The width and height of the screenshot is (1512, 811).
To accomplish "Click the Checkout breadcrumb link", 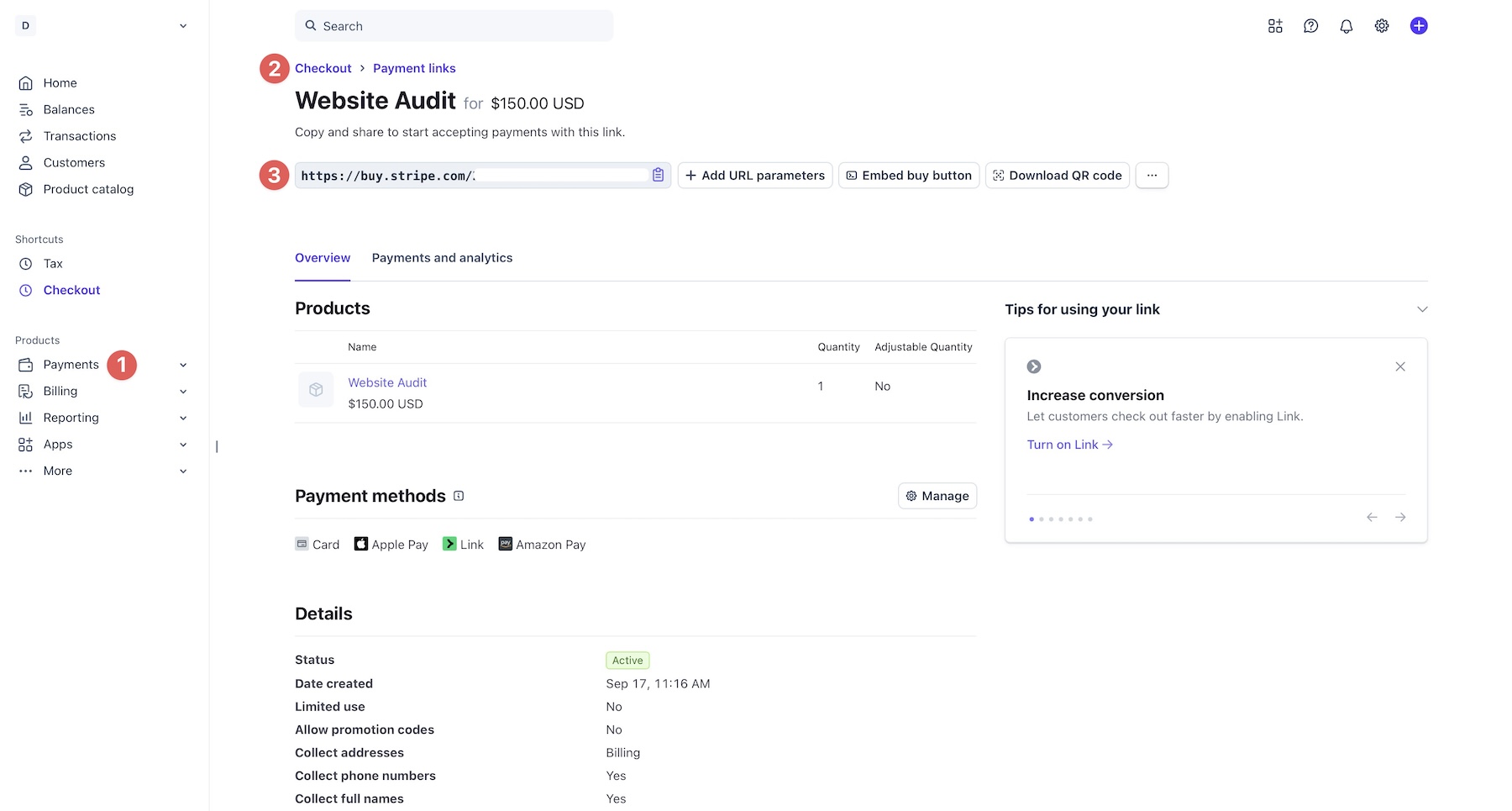I will [323, 68].
